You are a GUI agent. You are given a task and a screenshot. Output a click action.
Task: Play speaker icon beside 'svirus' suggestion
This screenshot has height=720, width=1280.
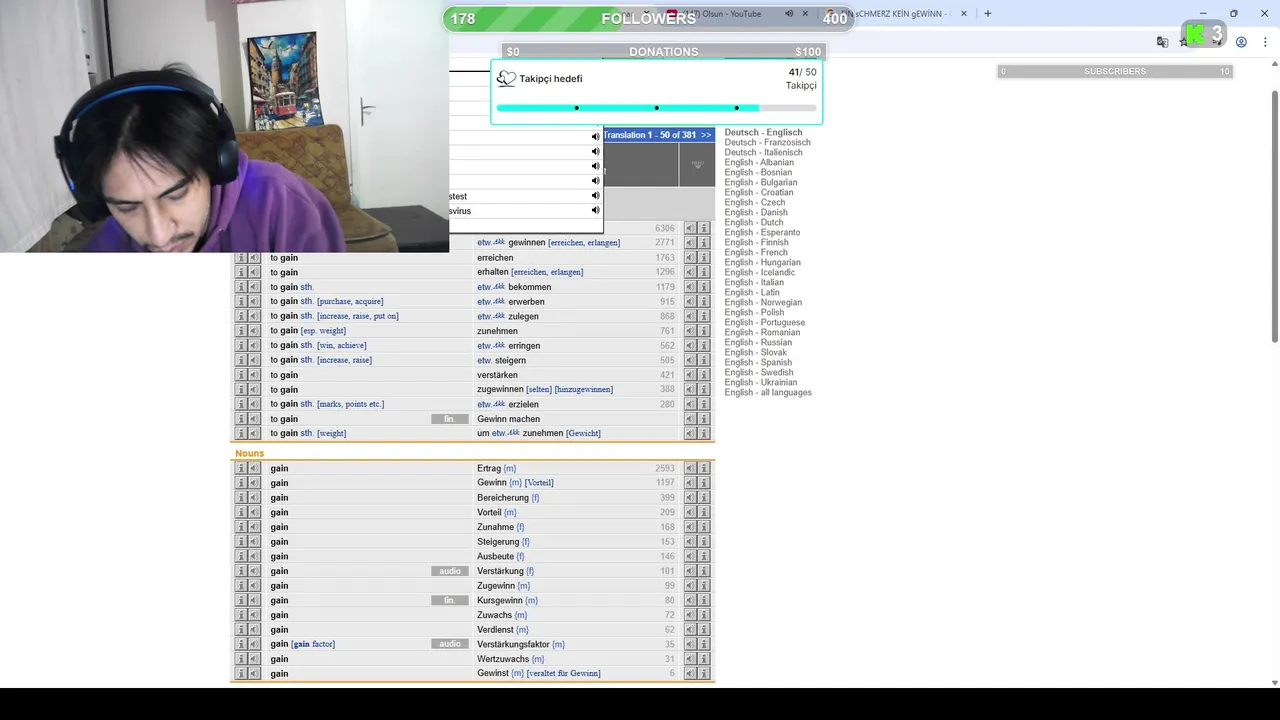(x=595, y=211)
